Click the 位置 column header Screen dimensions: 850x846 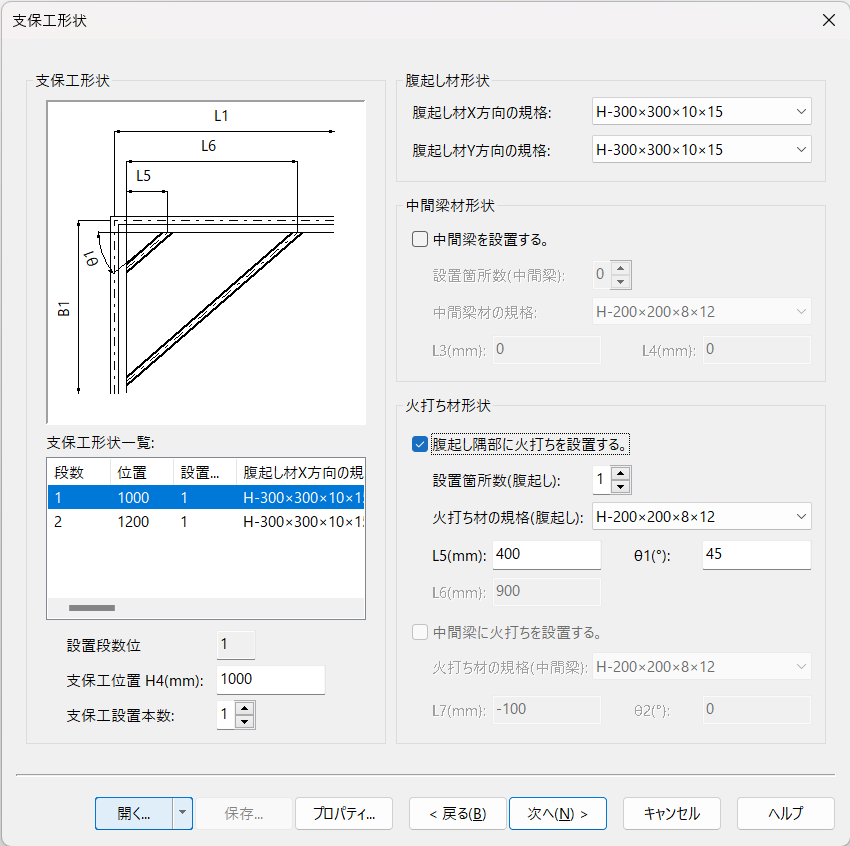pos(142,472)
